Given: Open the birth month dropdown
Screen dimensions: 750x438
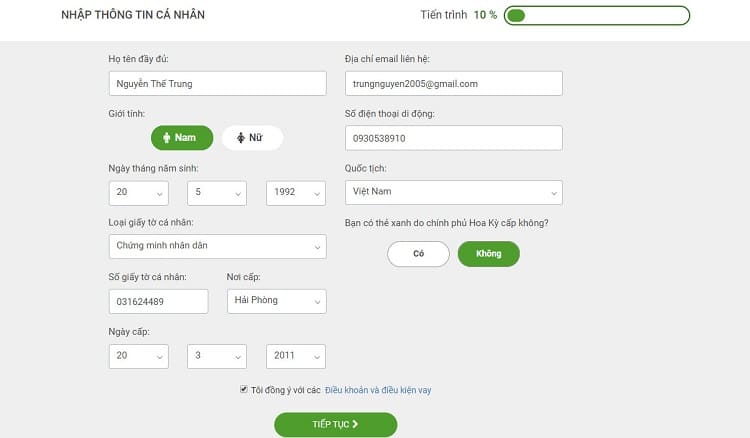Looking at the screenshot, I should (216, 192).
